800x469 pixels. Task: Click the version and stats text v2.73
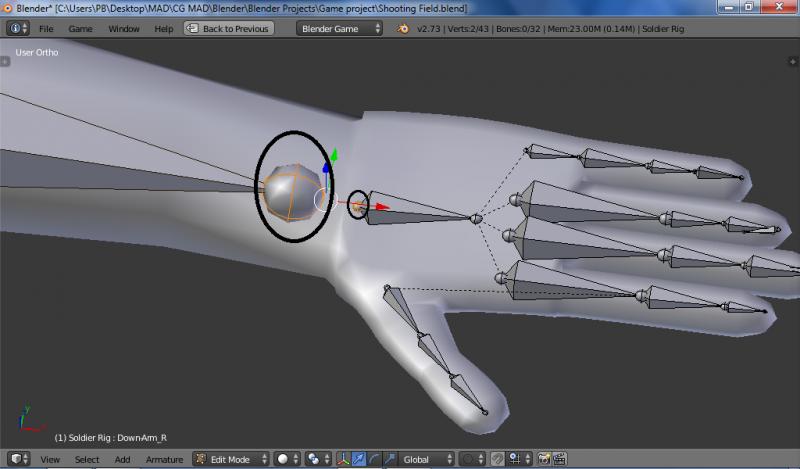[x=551, y=29]
